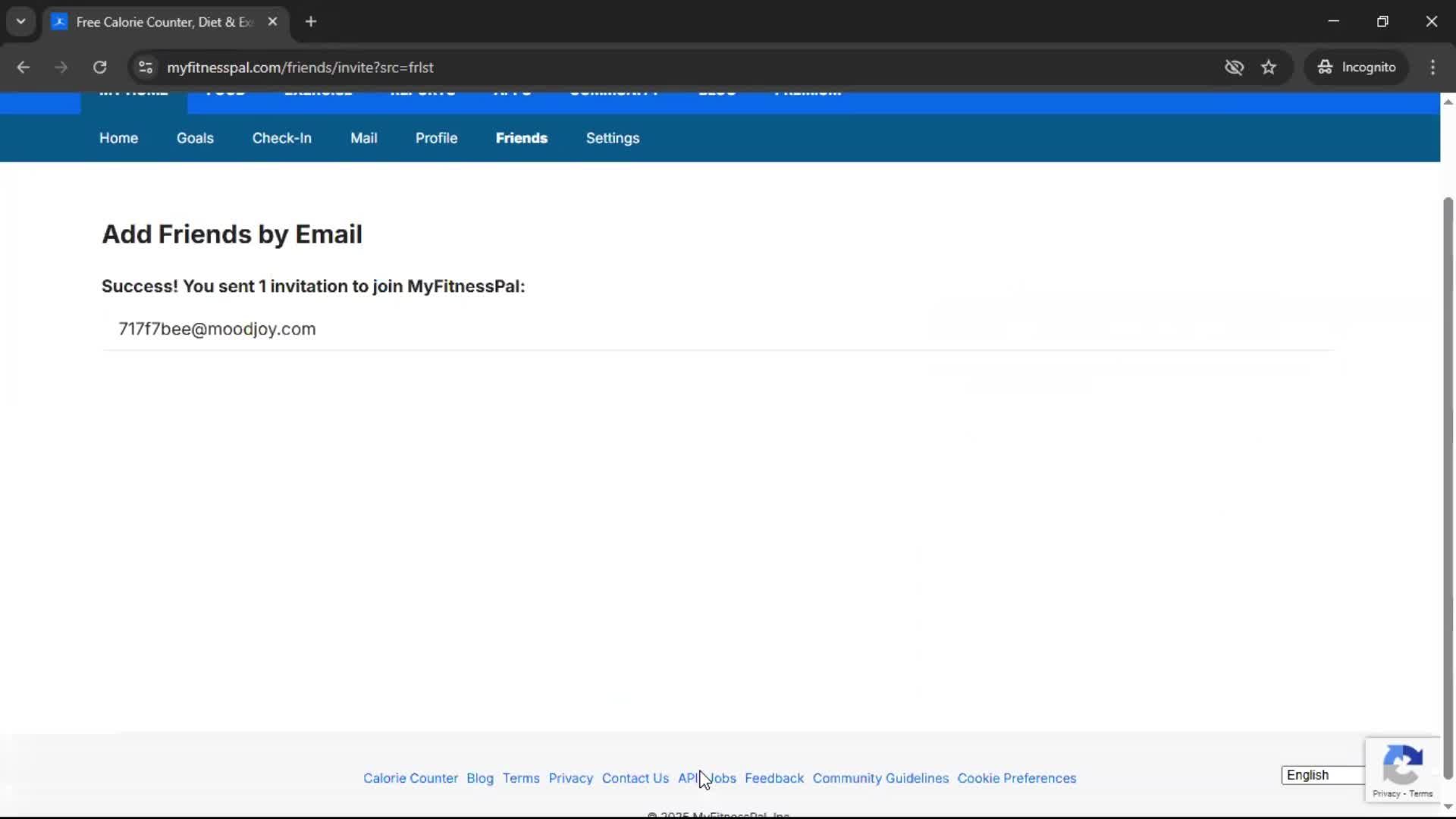Visit the Blog footer link
The image size is (1456, 819).
click(480, 778)
